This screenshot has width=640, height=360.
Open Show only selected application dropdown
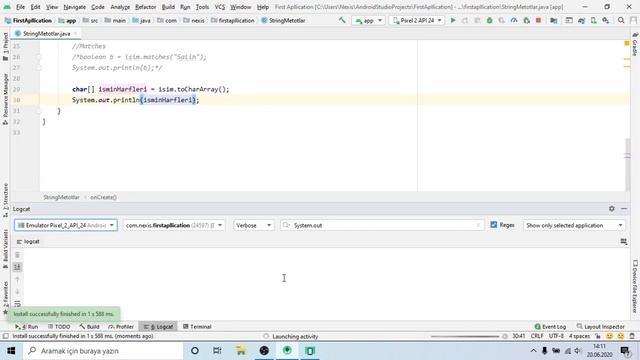[x=574, y=225]
